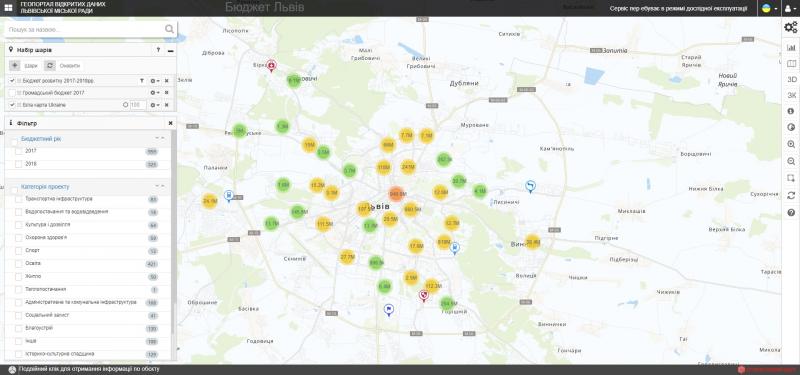The width and height of the screenshot is (800, 375).
Task: Enable the Громадський бюджет 2017 layer
Action: click(12, 93)
